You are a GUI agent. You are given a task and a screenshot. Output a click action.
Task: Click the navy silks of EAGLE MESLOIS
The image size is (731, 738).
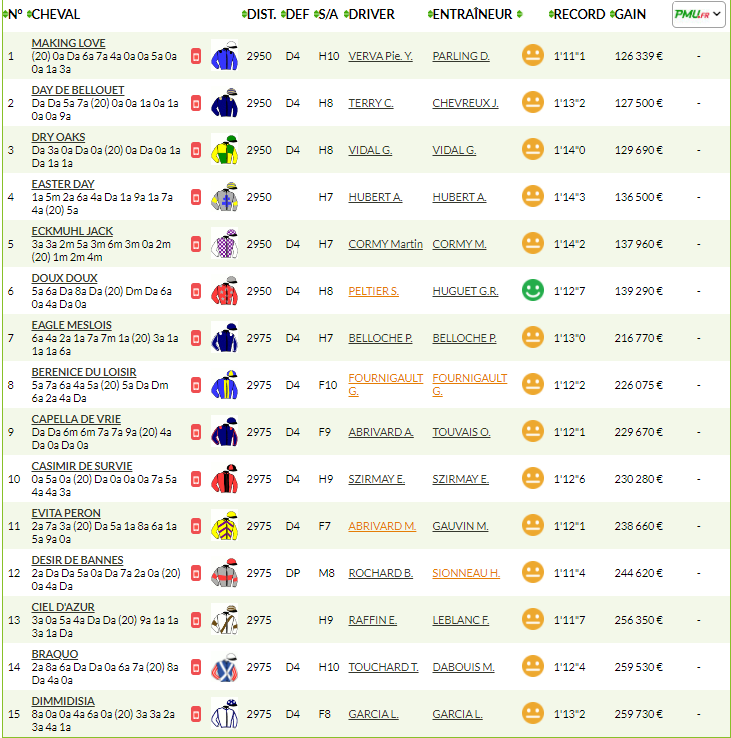[225, 338]
